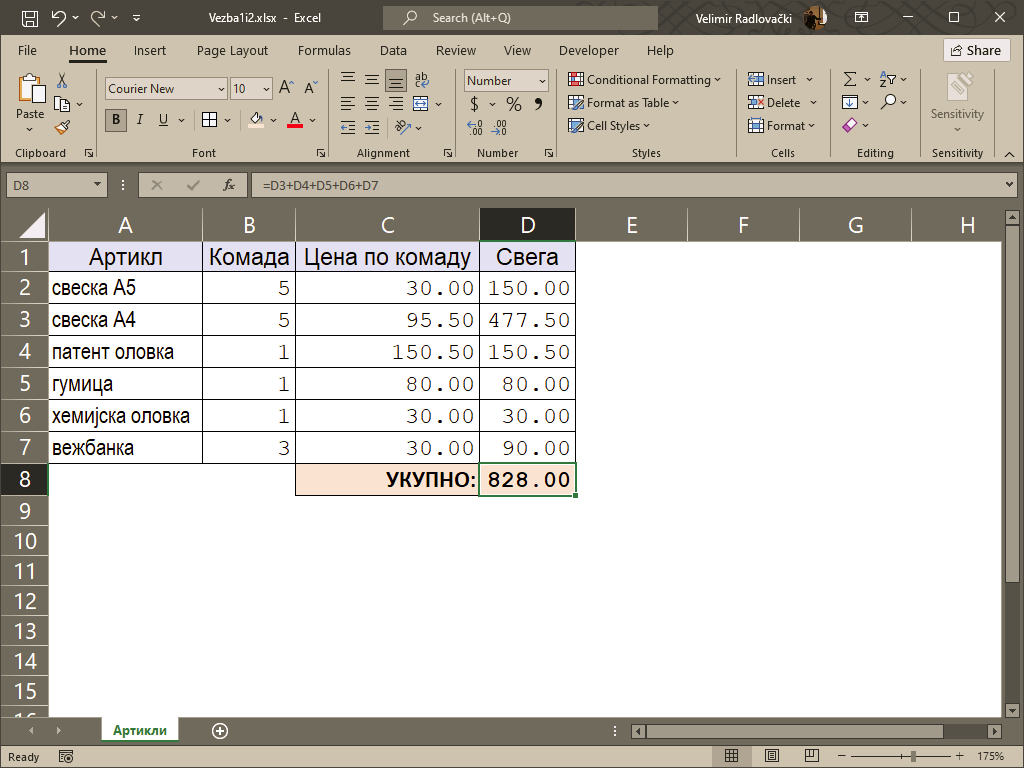Click the Wrap Text icon
This screenshot has height=768, width=1024.
[x=421, y=80]
